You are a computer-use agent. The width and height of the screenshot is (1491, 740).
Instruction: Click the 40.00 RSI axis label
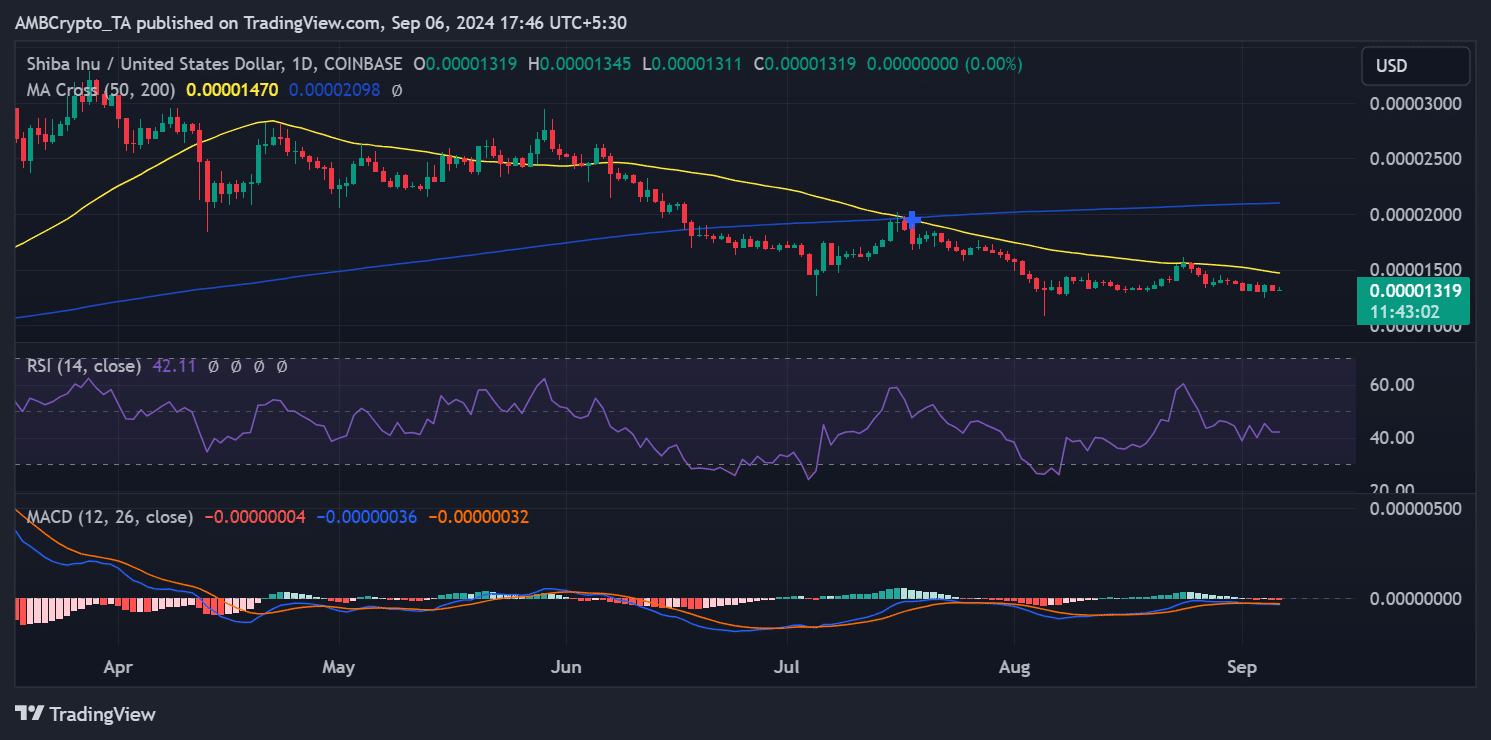coord(1393,437)
